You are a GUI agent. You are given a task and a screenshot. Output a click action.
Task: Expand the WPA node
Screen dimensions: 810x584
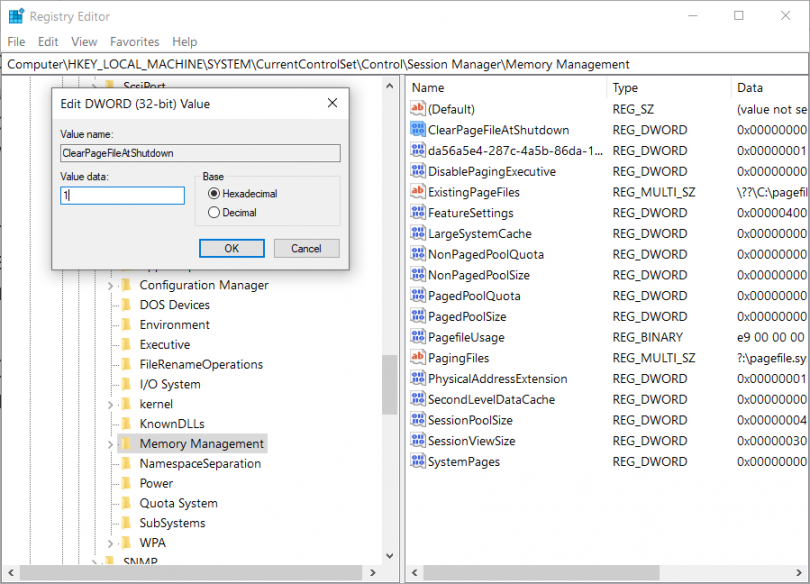click(x=109, y=542)
